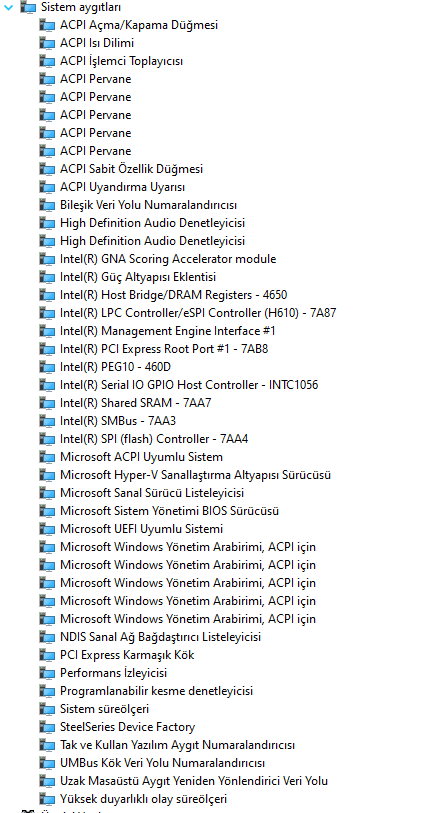The image size is (428, 813).
Task: Click the icon beside Intel(R) PEG10 - 460D
Action: (x=47, y=367)
